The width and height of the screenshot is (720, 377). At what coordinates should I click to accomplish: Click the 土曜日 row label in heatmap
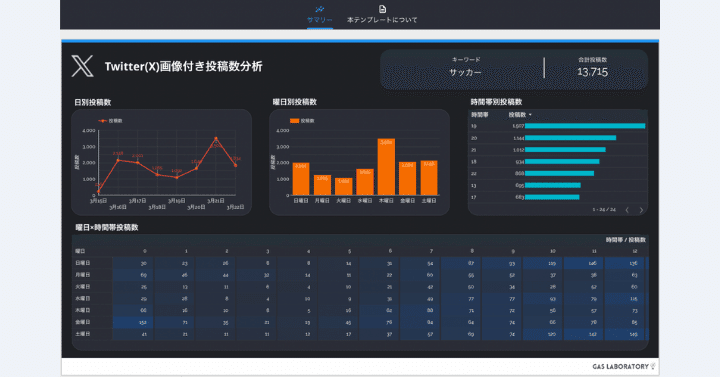(83, 334)
